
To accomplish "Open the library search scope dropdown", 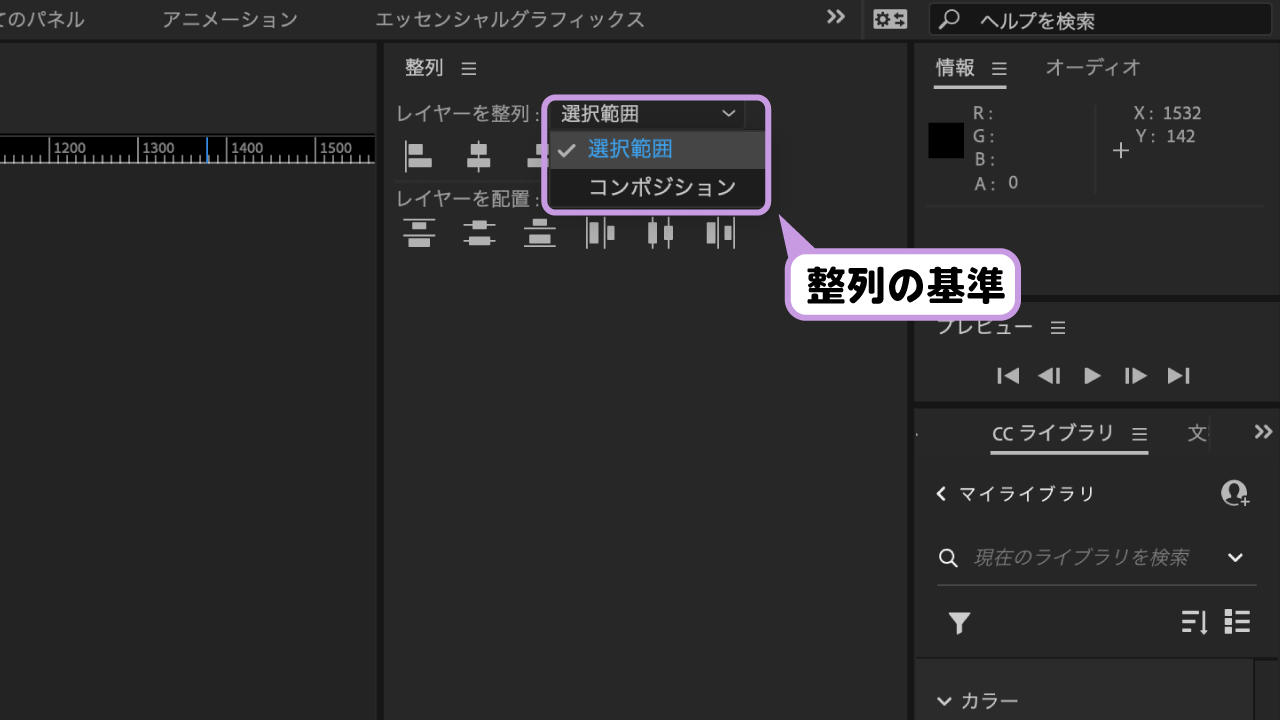I will pyautogui.click(x=1236, y=558).
